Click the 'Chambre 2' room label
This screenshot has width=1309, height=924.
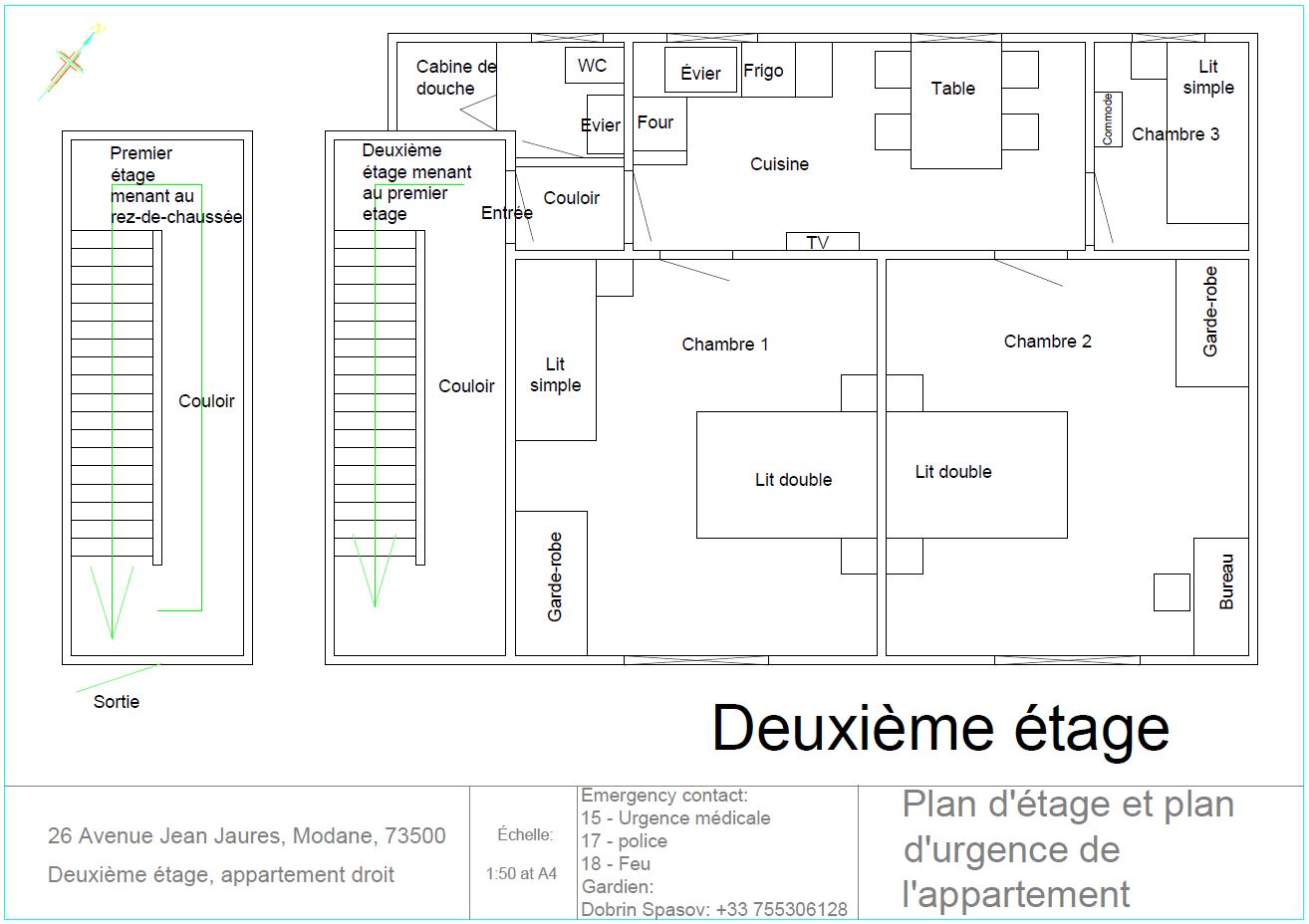click(x=1047, y=342)
